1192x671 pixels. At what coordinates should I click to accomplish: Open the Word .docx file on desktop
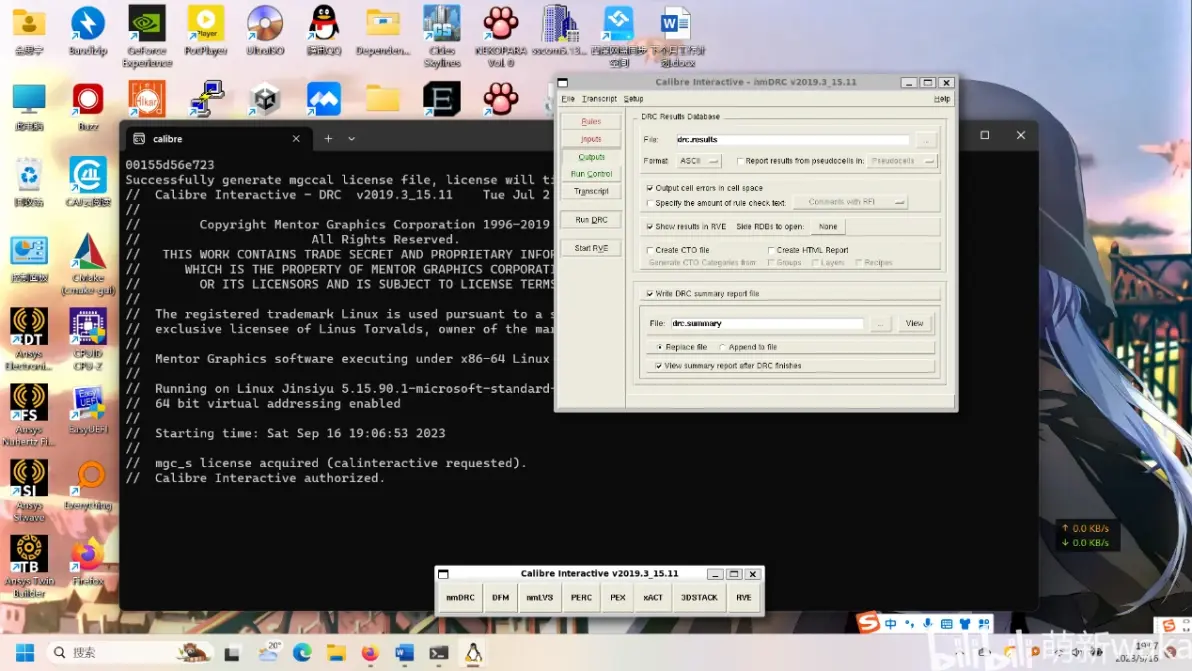[677, 36]
